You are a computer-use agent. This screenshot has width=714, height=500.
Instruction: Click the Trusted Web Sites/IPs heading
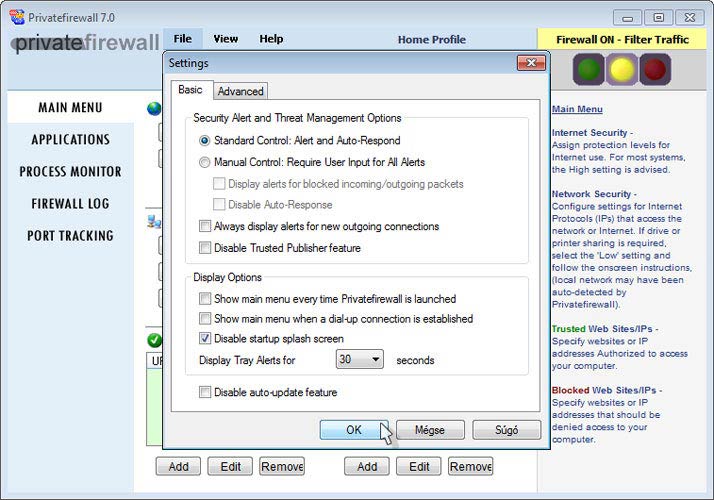click(605, 329)
